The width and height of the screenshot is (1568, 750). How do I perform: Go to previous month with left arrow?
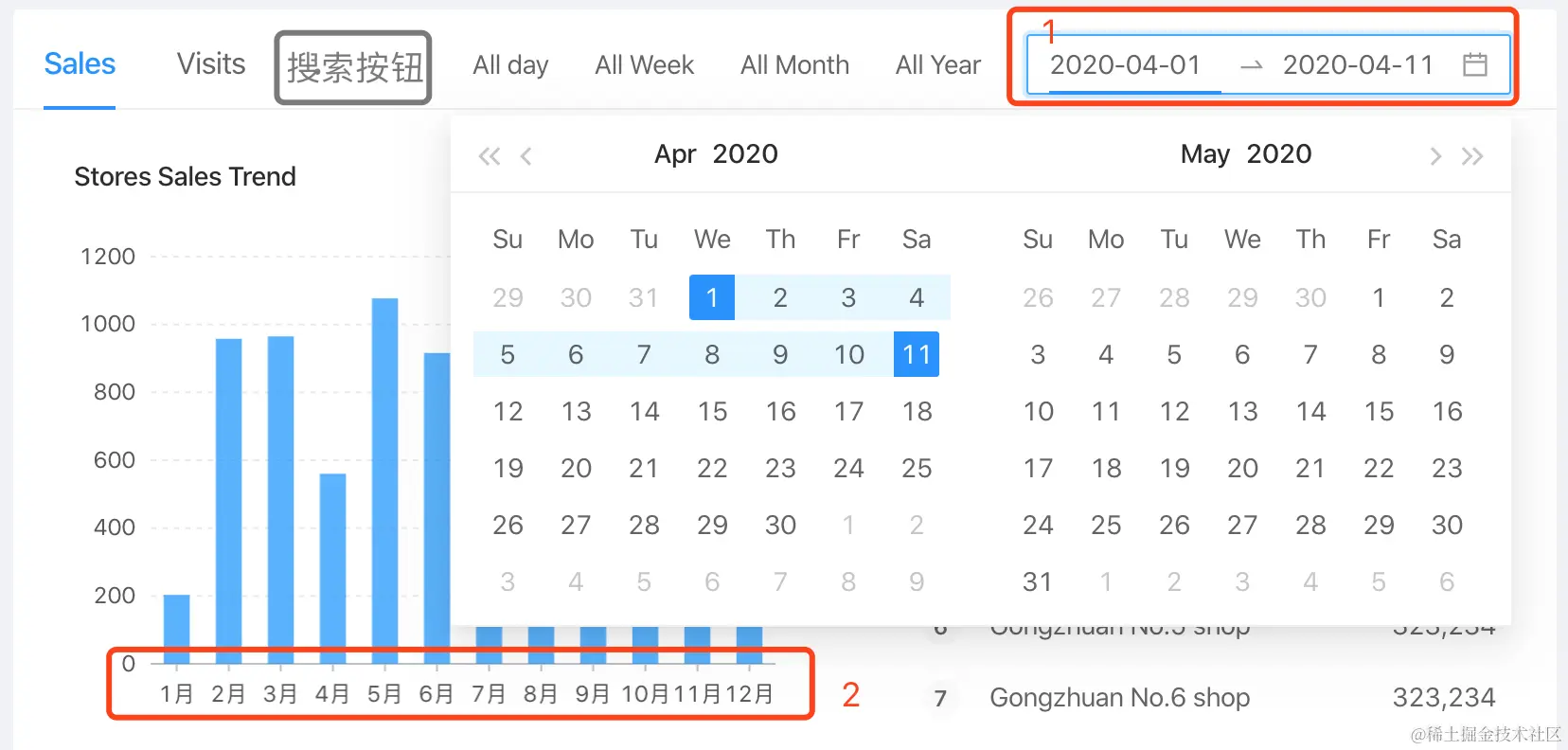pyautogui.click(x=526, y=156)
